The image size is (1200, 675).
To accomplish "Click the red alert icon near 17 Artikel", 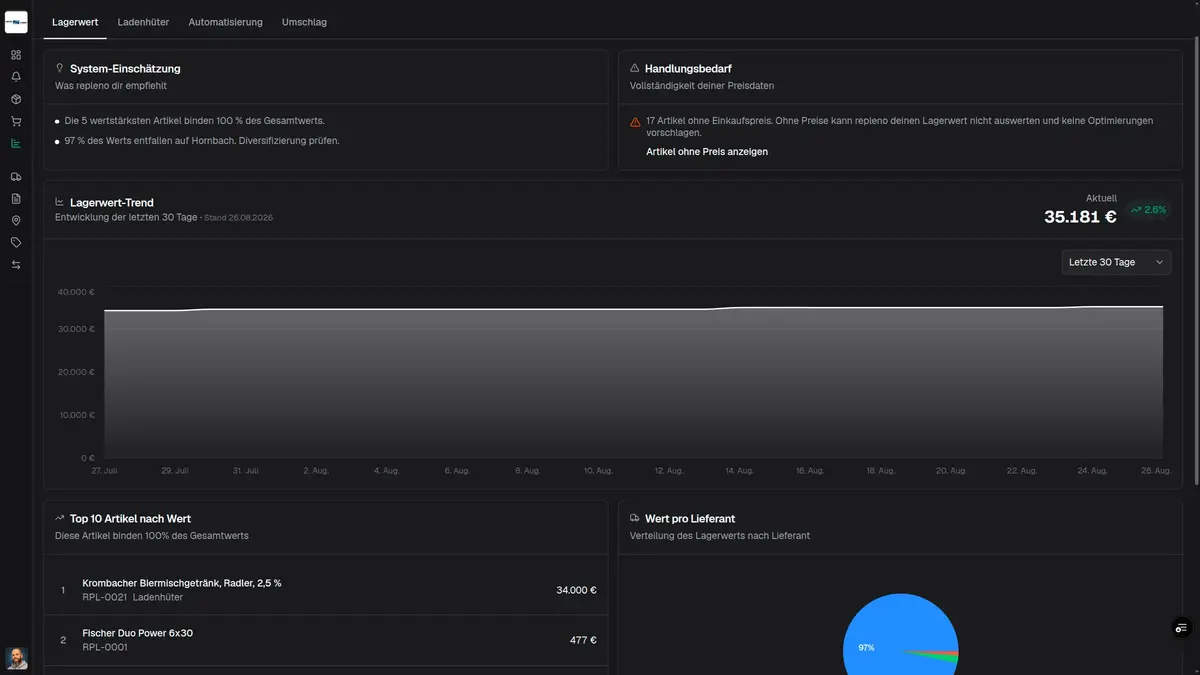I will [x=635, y=122].
